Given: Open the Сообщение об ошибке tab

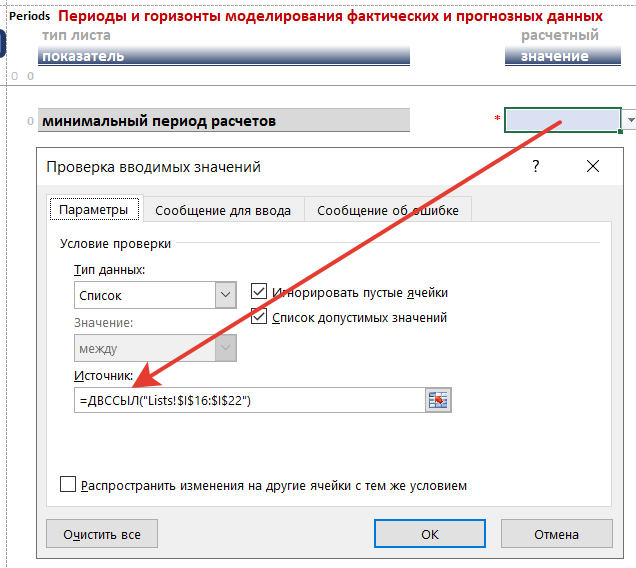Looking at the screenshot, I should point(387,210).
